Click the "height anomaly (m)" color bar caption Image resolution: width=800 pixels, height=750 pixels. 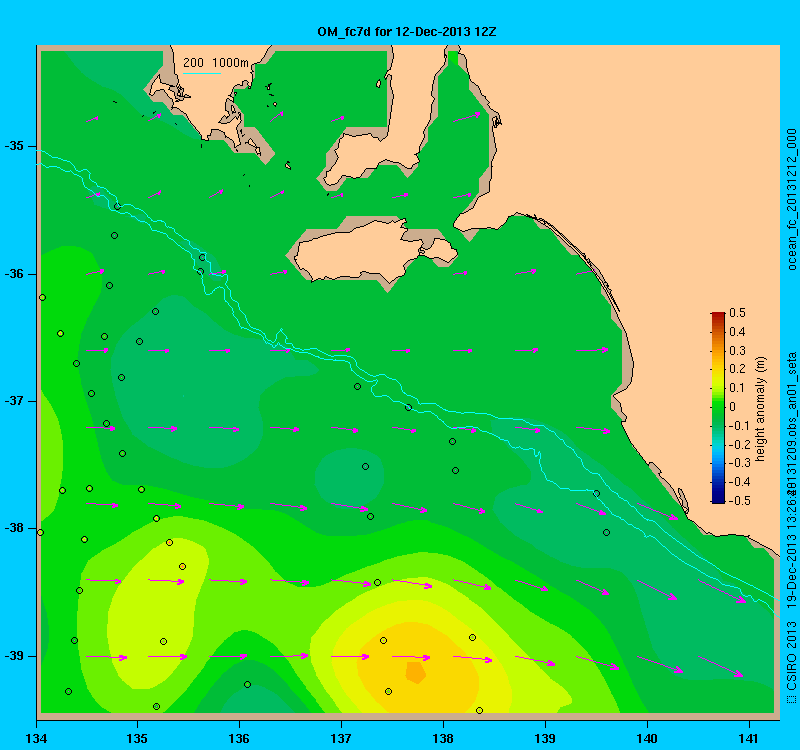pyautogui.click(x=760, y=409)
